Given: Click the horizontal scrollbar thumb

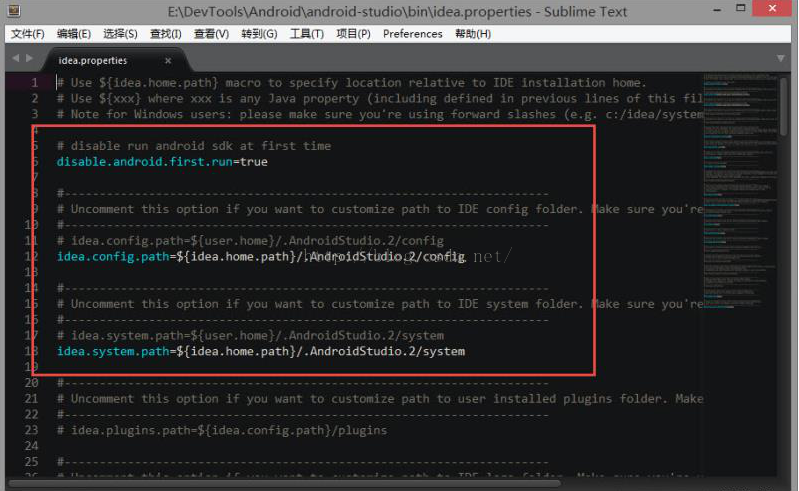Looking at the screenshot, I should [285, 482].
